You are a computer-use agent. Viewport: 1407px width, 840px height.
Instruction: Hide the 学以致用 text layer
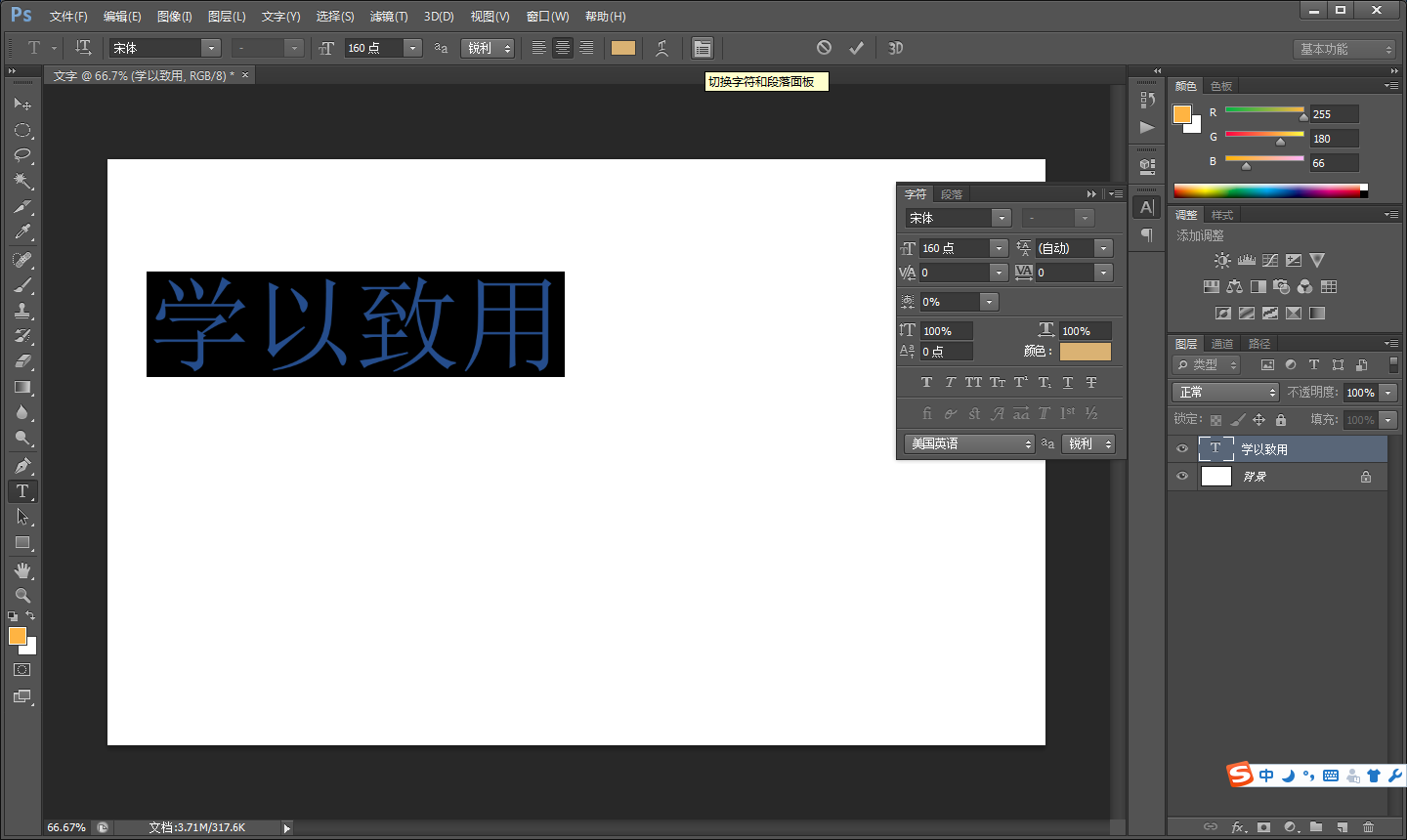point(1182,448)
